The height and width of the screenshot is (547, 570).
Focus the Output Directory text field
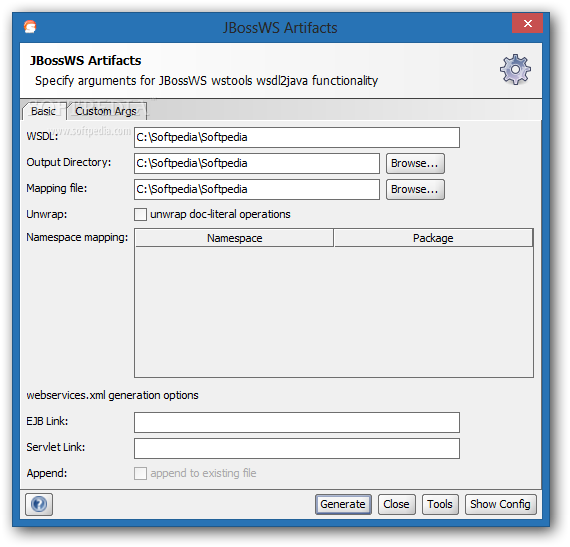[x=257, y=164]
